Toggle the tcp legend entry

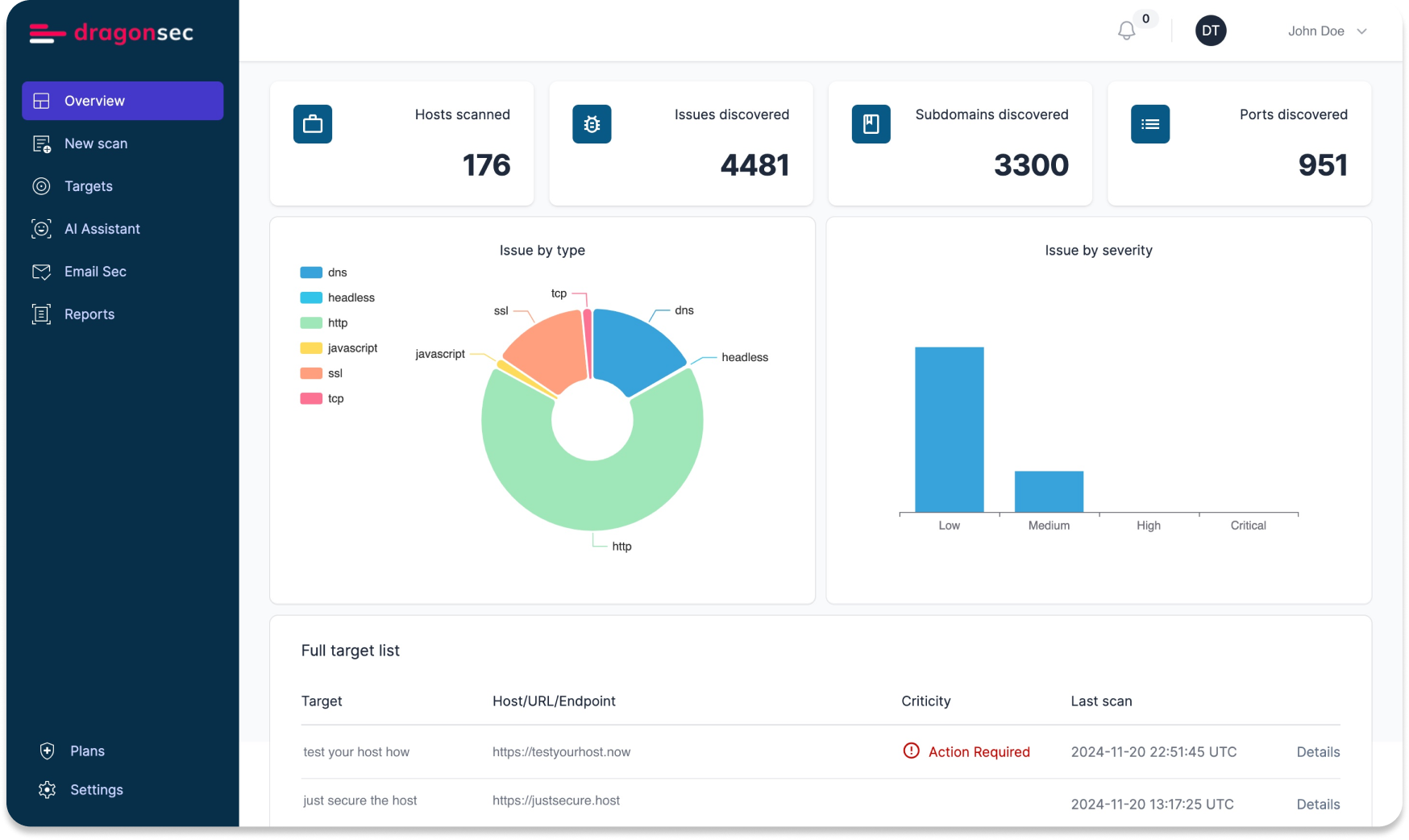point(322,398)
